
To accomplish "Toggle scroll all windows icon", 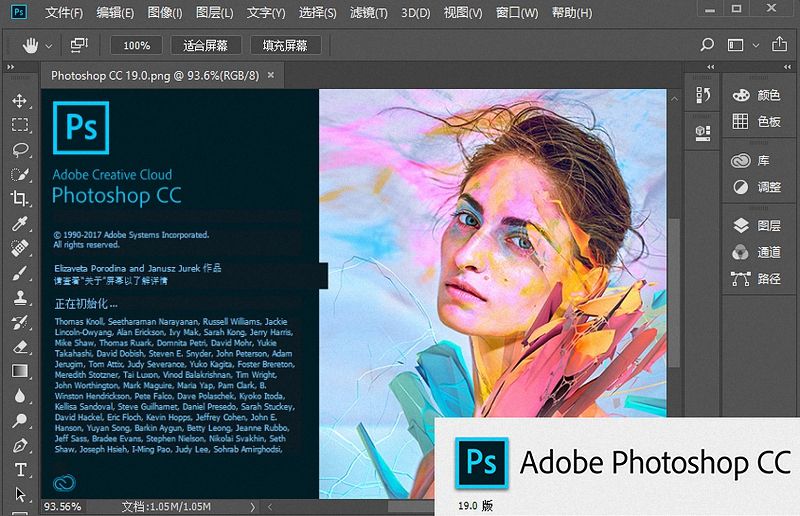I will (79, 45).
